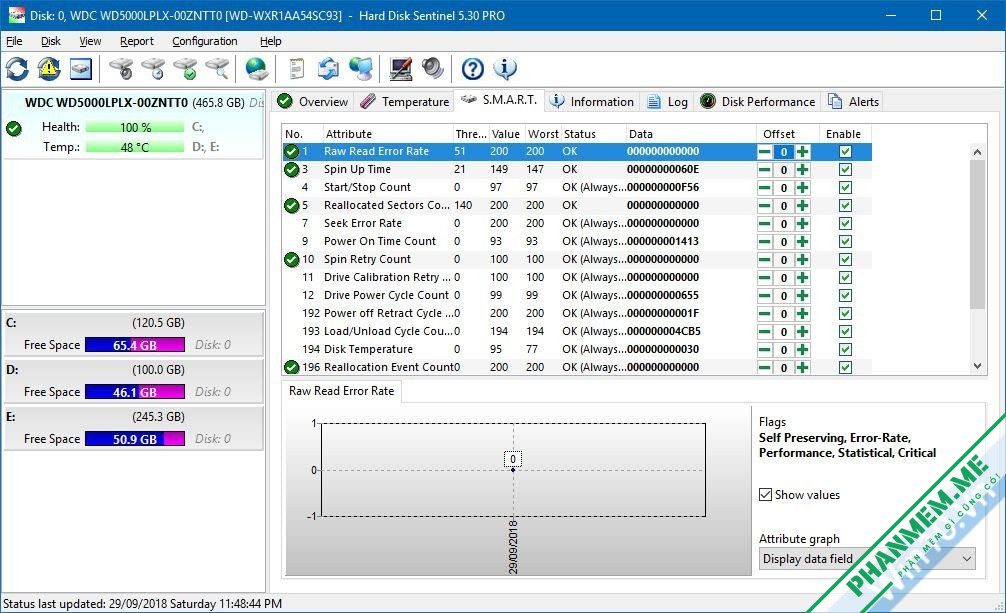Click the disk with clock test icon
Screen dimensions: 1006x613
[x=153, y=69]
